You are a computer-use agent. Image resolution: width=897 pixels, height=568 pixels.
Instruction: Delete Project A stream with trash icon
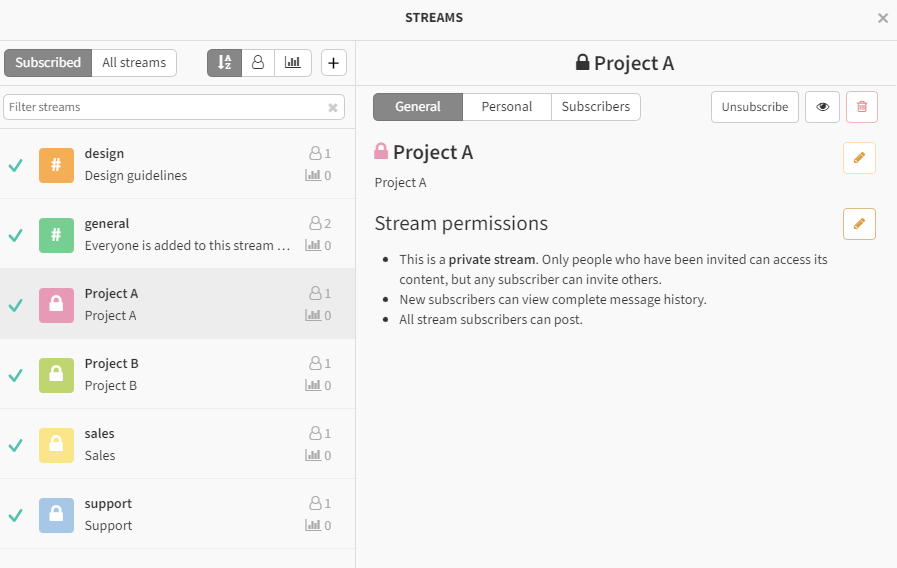click(x=862, y=107)
